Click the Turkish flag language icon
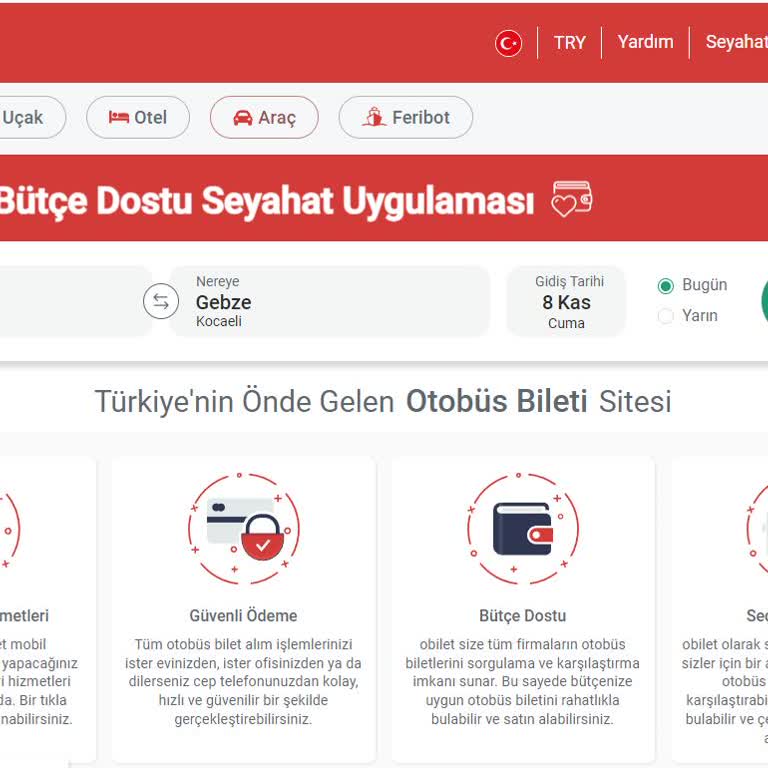The height and width of the screenshot is (768, 768). [508, 43]
